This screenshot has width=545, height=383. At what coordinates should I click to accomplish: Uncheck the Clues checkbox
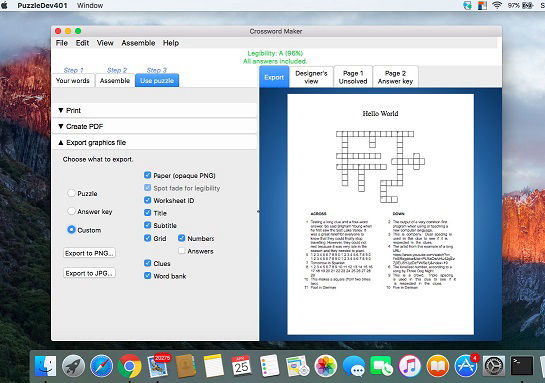tap(147, 263)
